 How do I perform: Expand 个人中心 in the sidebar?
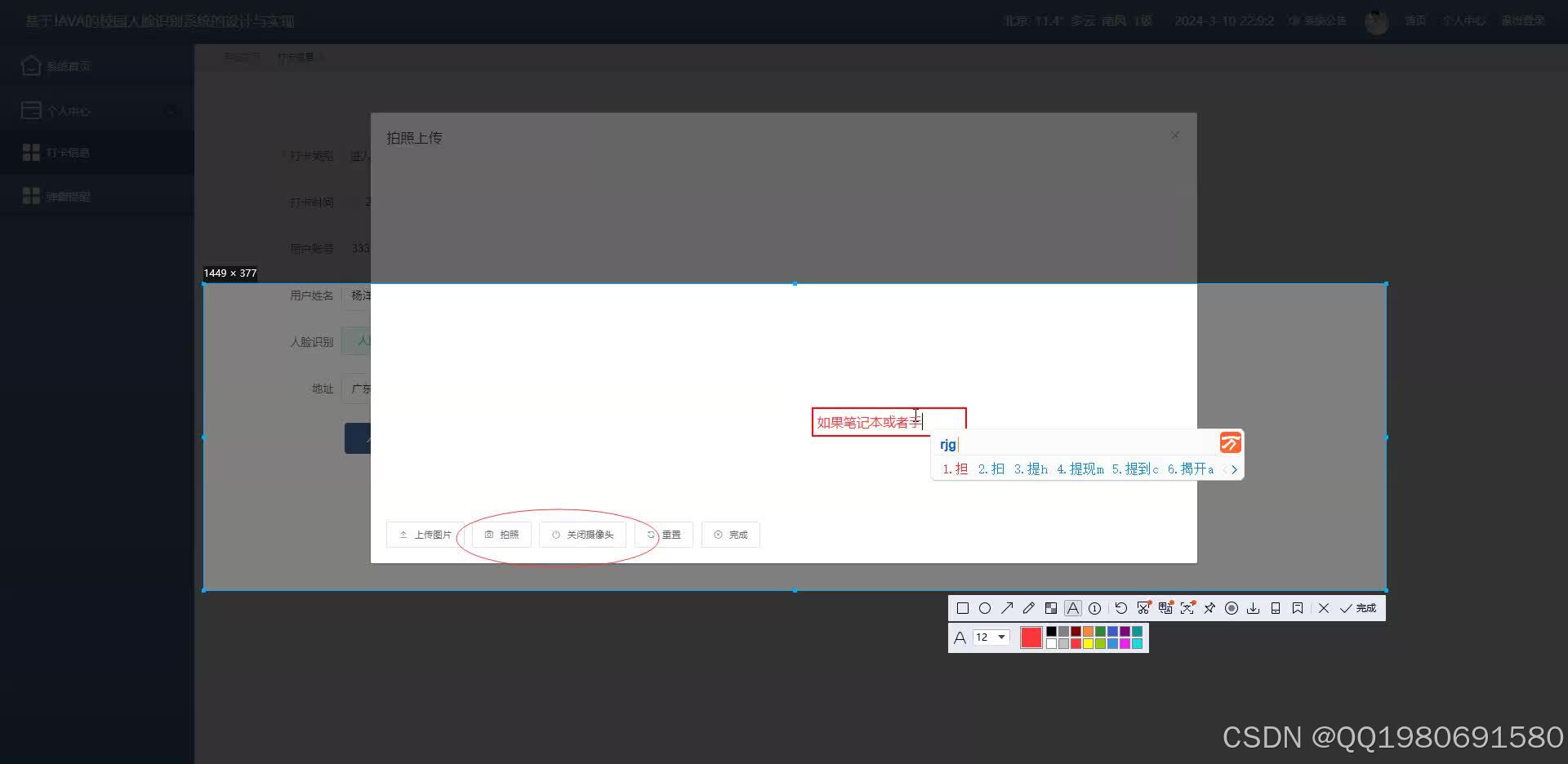(97, 110)
